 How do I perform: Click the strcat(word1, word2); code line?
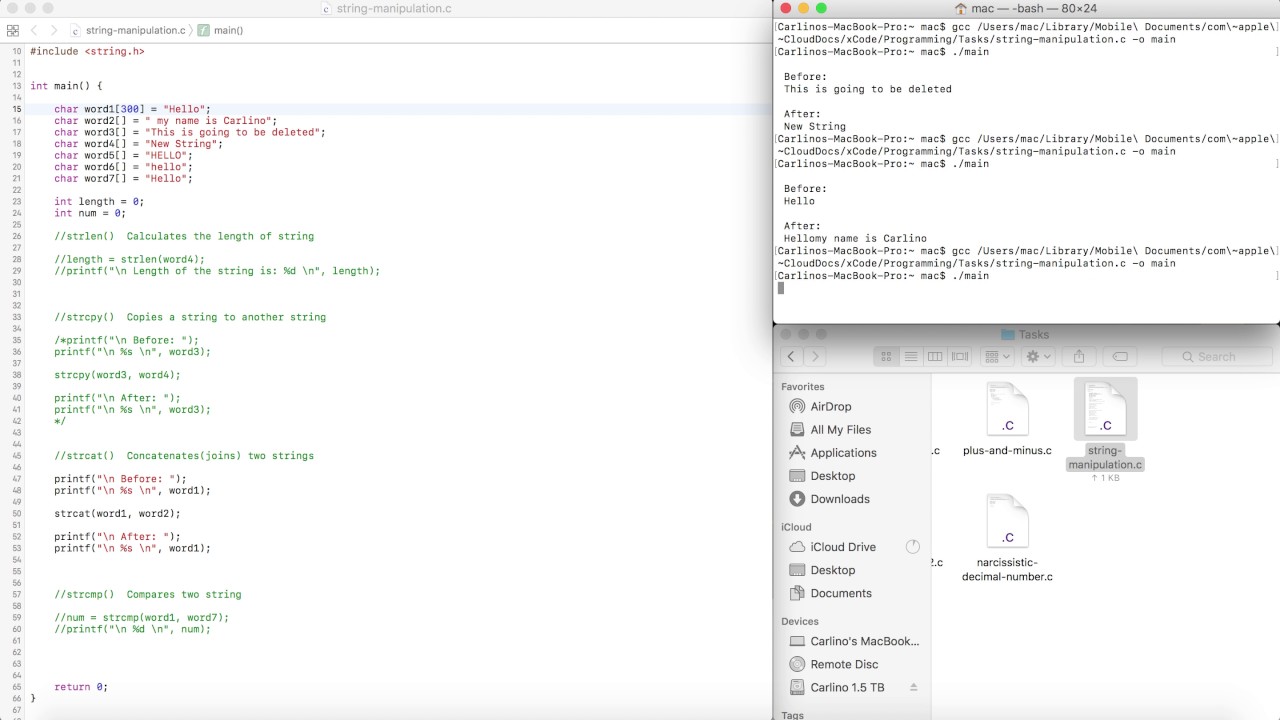pyautogui.click(x=117, y=513)
